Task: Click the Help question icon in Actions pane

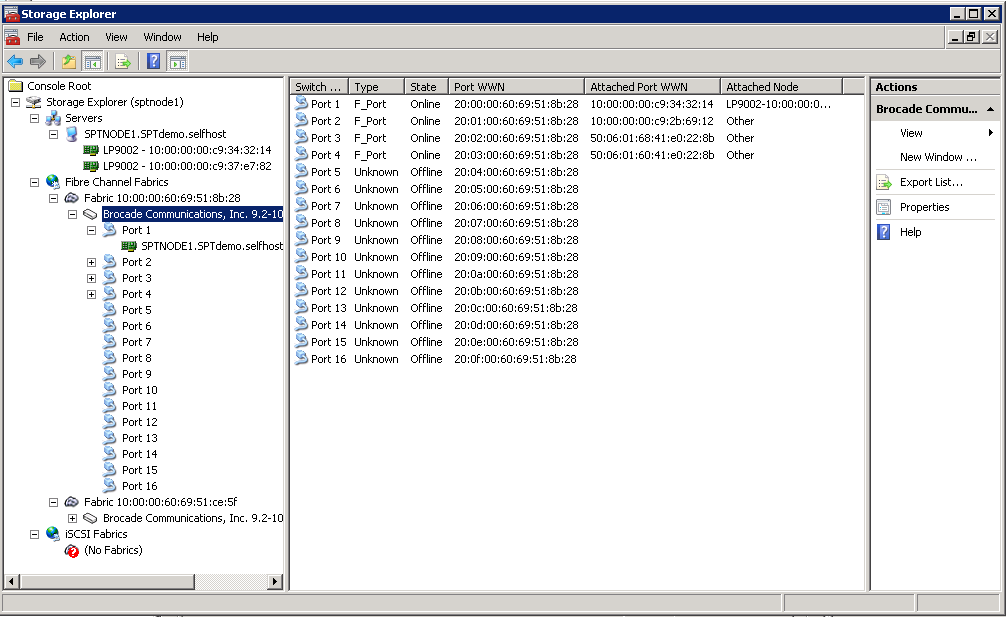Action: pos(884,232)
